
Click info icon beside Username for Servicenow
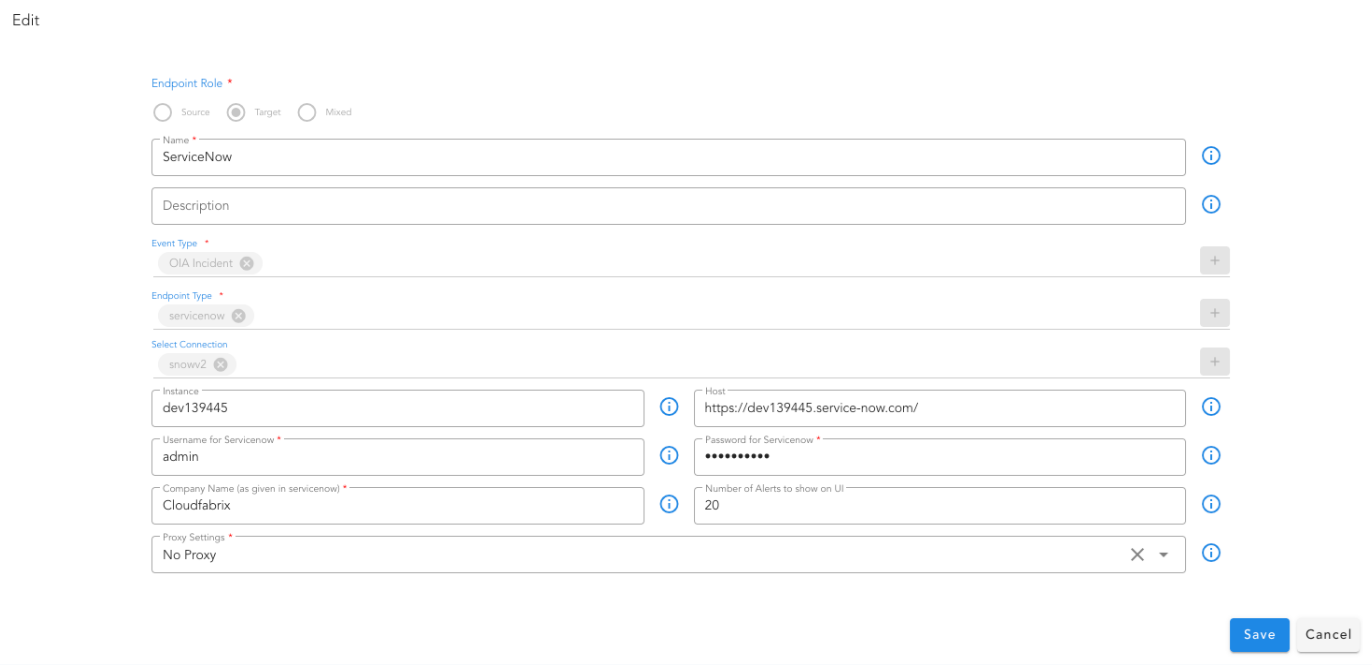(669, 456)
